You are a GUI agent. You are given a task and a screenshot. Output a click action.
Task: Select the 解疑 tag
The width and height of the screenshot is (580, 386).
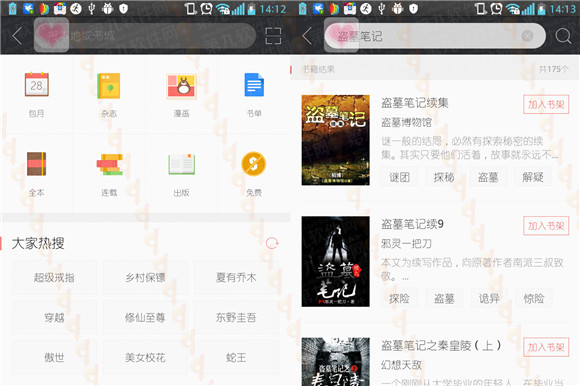tap(533, 177)
